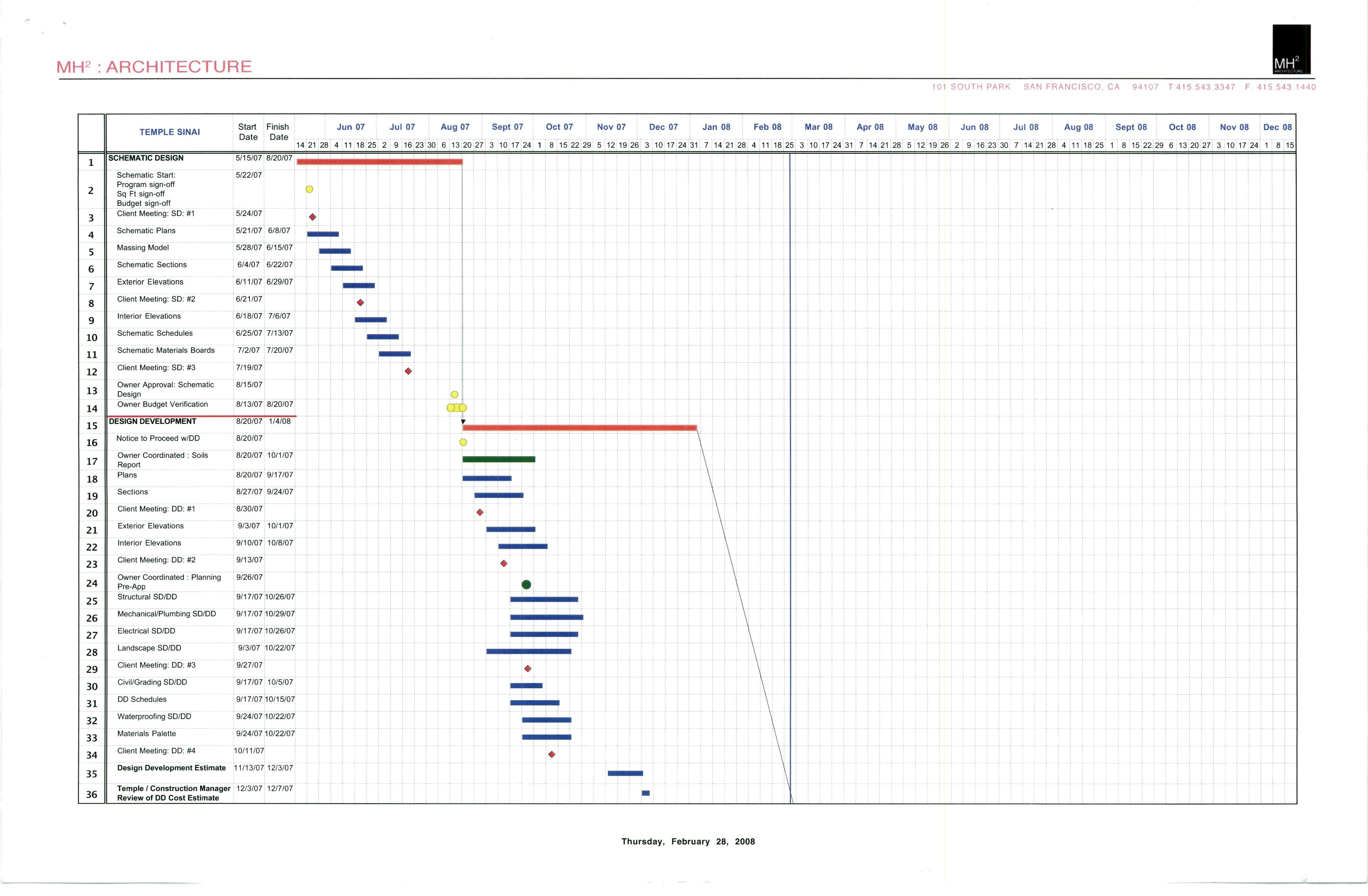Click the Schematic Schedules blue bar
The height and width of the screenshot is (896, 1368).
(x=383, y=337)
